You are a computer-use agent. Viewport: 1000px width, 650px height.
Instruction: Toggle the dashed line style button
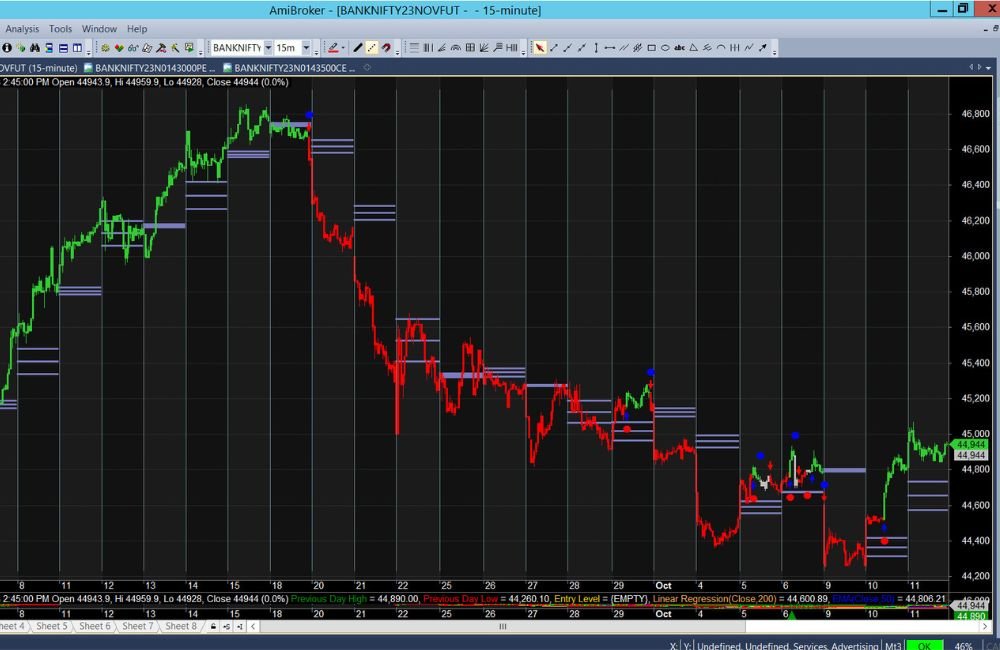click(372, 48)
